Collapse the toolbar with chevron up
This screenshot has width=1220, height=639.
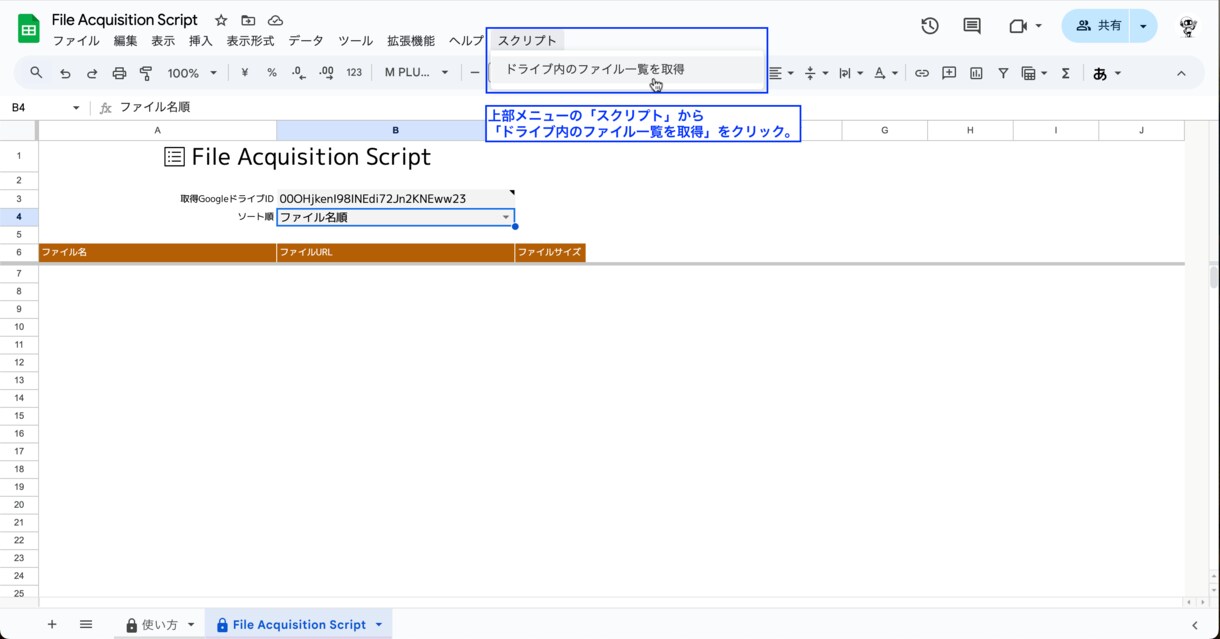[x=1181, y=73]
